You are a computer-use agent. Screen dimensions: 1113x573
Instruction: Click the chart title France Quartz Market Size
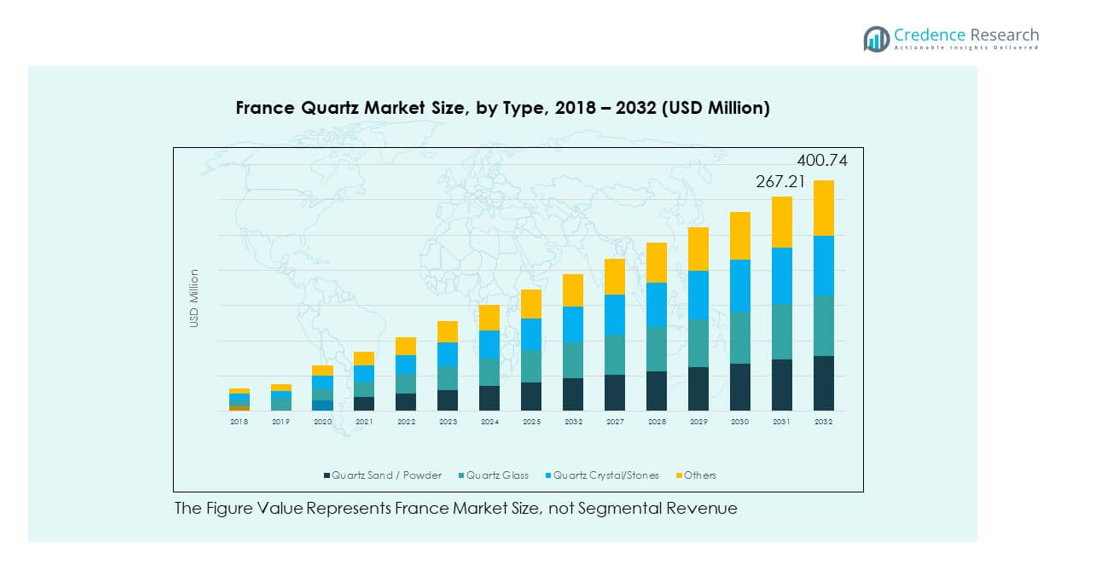[x=502, y=108]
